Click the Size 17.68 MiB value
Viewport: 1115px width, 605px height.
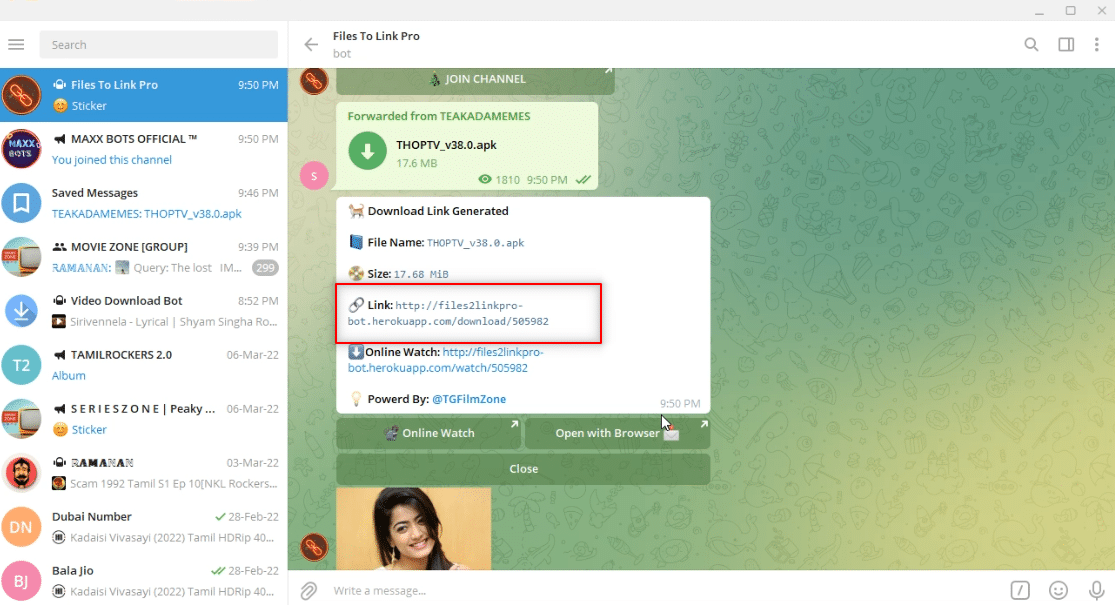click(421, 274)
